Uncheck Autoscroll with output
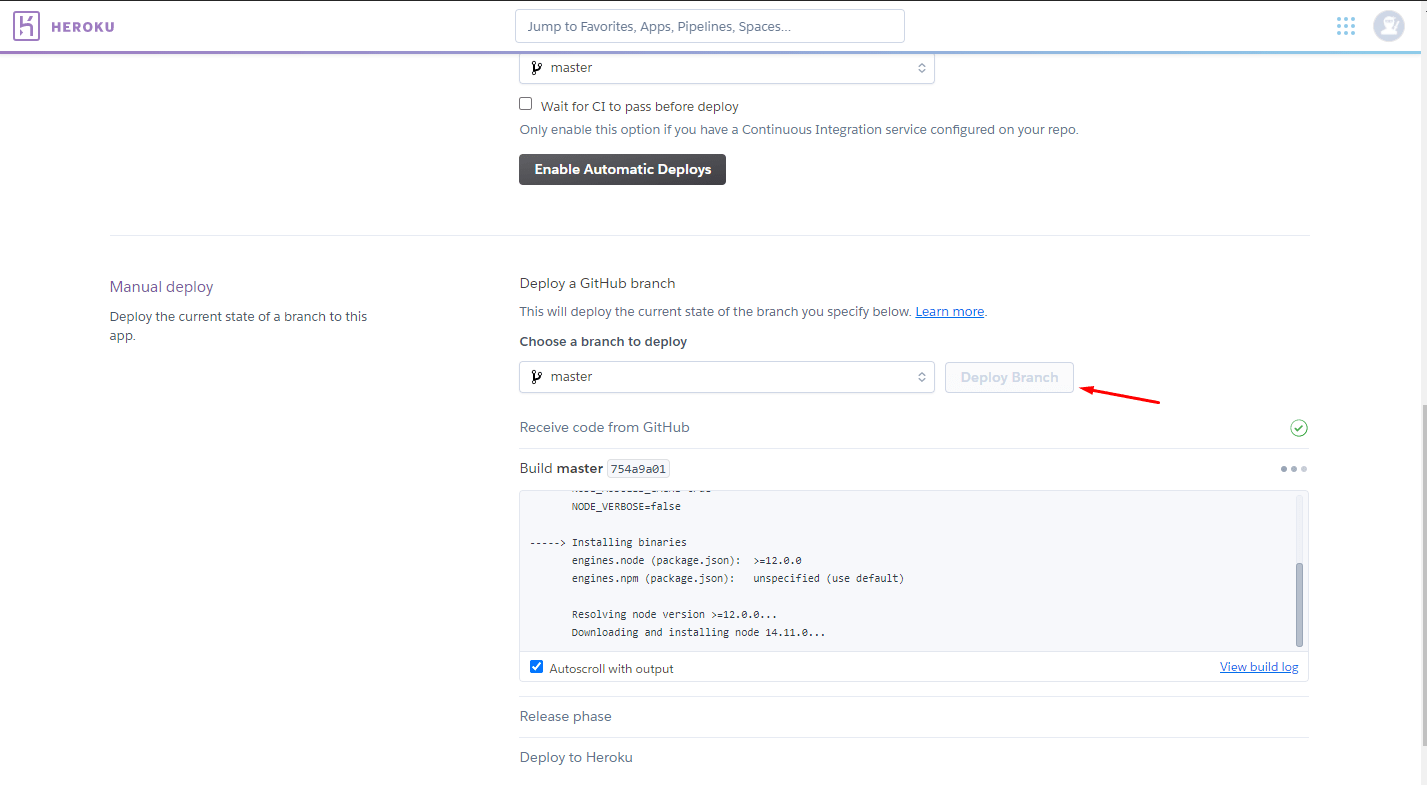 click(537, 667)
